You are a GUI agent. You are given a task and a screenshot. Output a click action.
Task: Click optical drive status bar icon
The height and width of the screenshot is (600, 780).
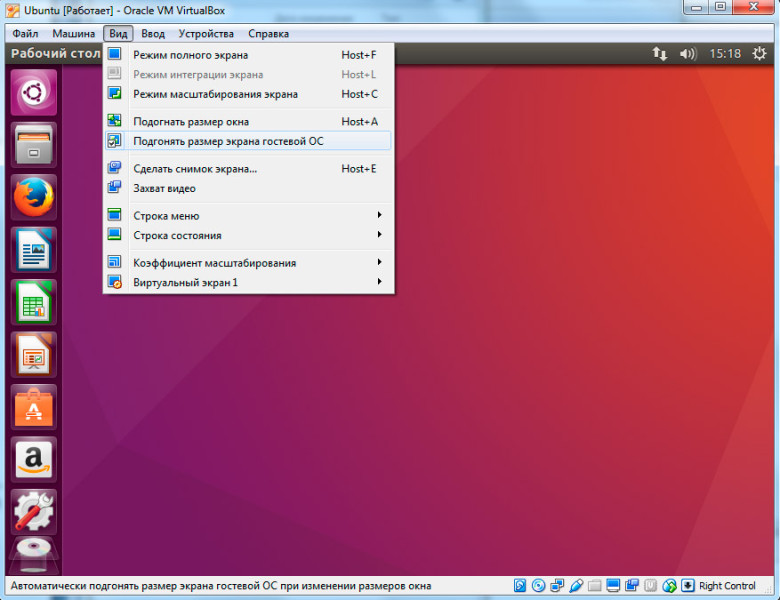click(538, 586)
